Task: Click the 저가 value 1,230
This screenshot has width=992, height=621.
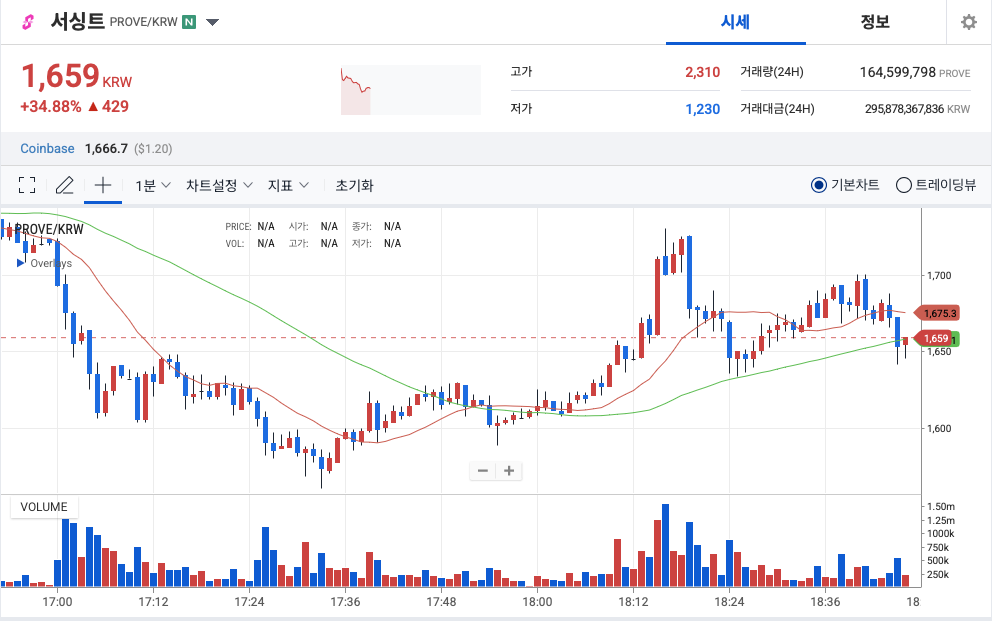Action: (x=702, y=109)
